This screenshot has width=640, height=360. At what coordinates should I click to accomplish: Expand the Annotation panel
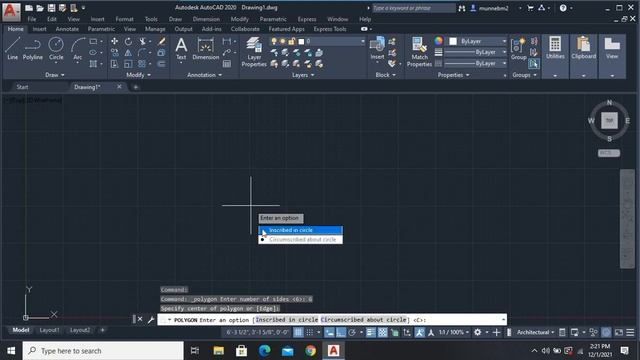[x=204, y=75]
